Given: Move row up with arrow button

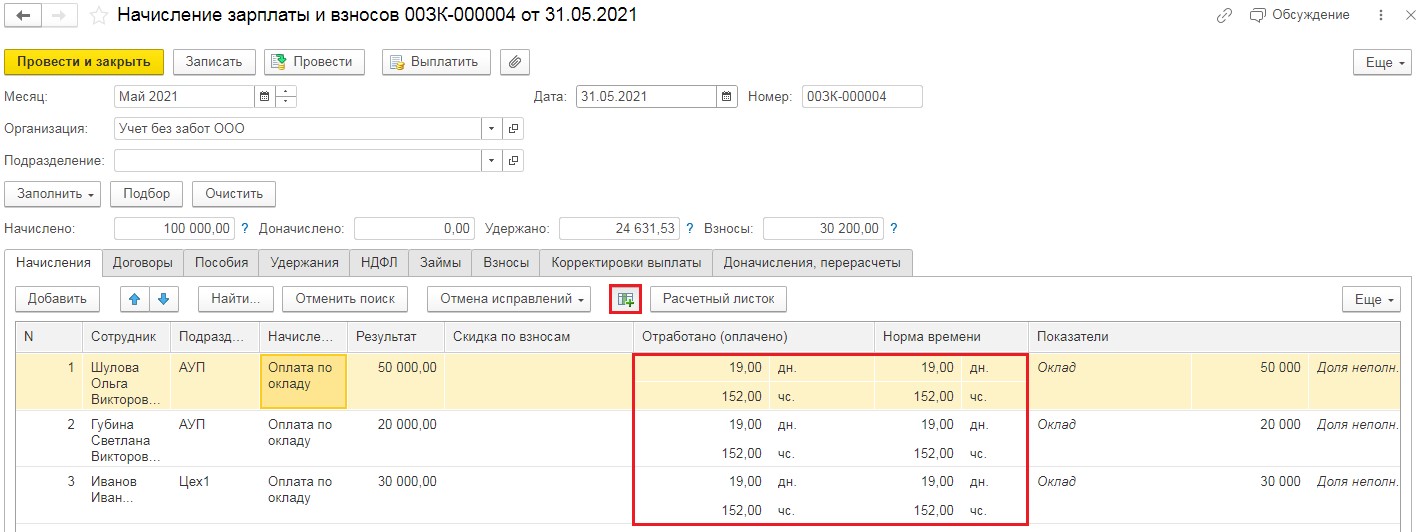Looking at the screenshot, I should [x=135, y=299].
